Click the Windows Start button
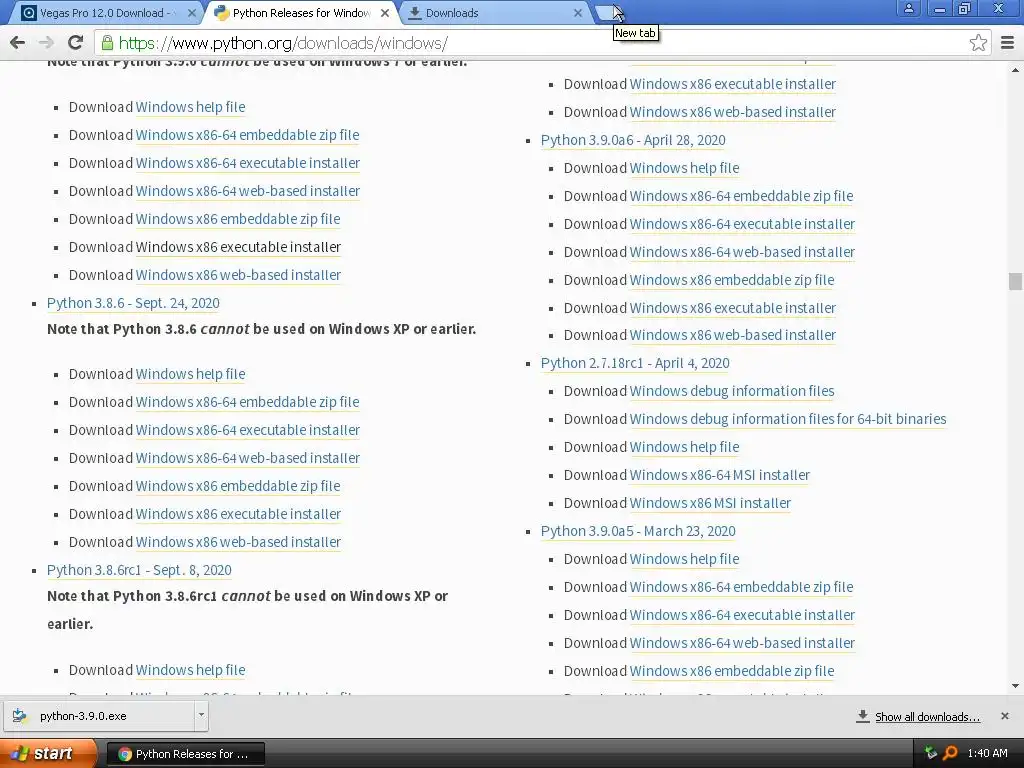The image size is (1024, 768). [x=47, y=754]
